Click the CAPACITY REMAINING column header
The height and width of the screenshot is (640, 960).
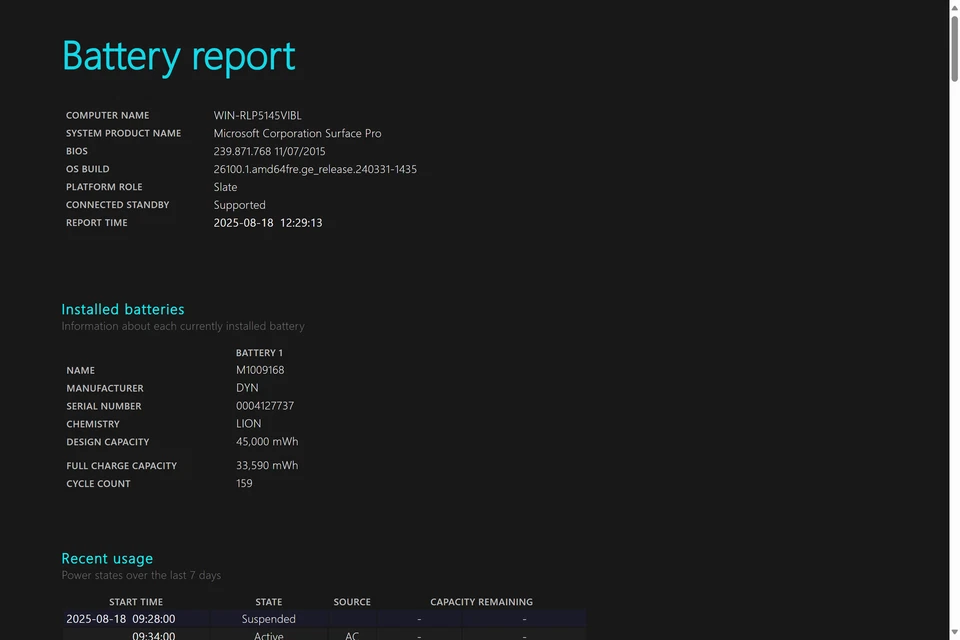481,602
